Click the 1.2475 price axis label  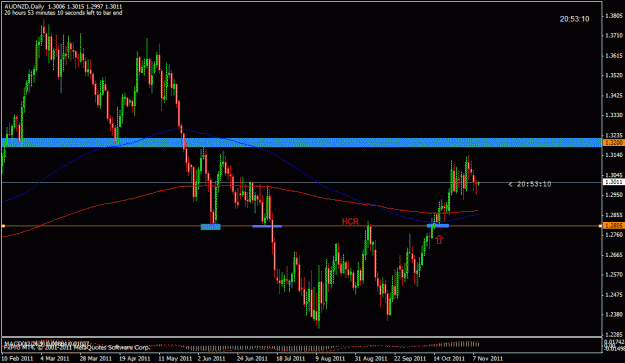pyautogui.click(x=613, y=295)
